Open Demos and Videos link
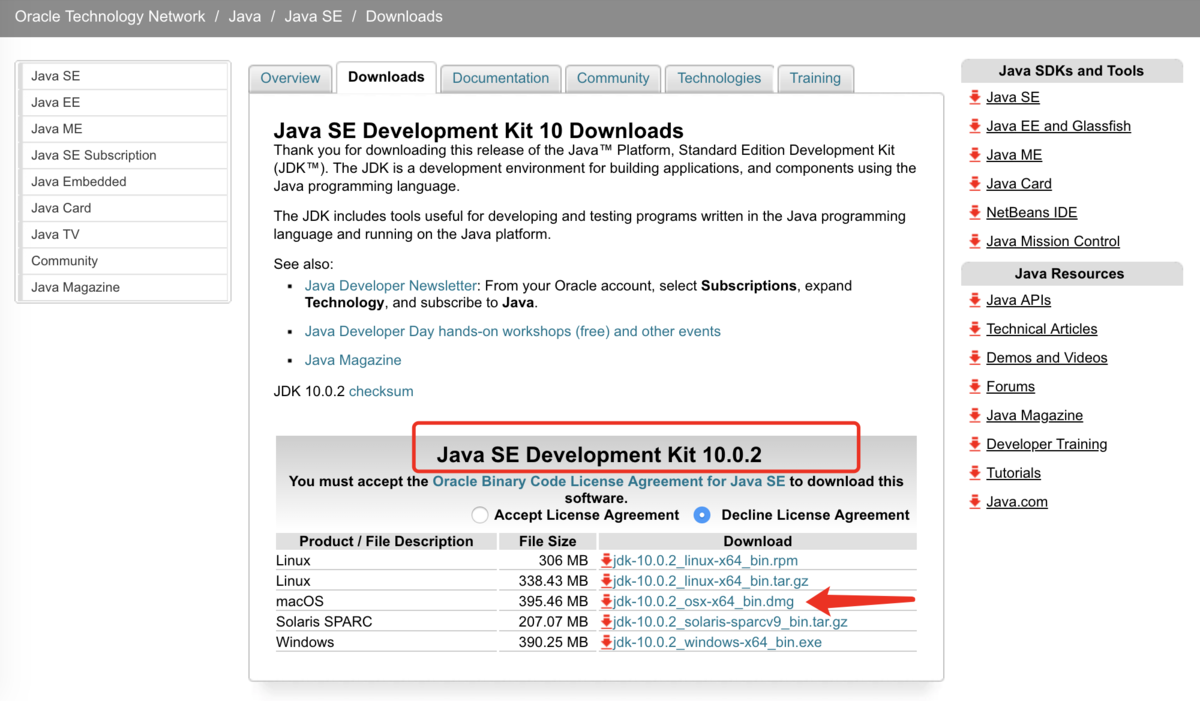This screenshot has width=1200, height=701. point(1047,358)
